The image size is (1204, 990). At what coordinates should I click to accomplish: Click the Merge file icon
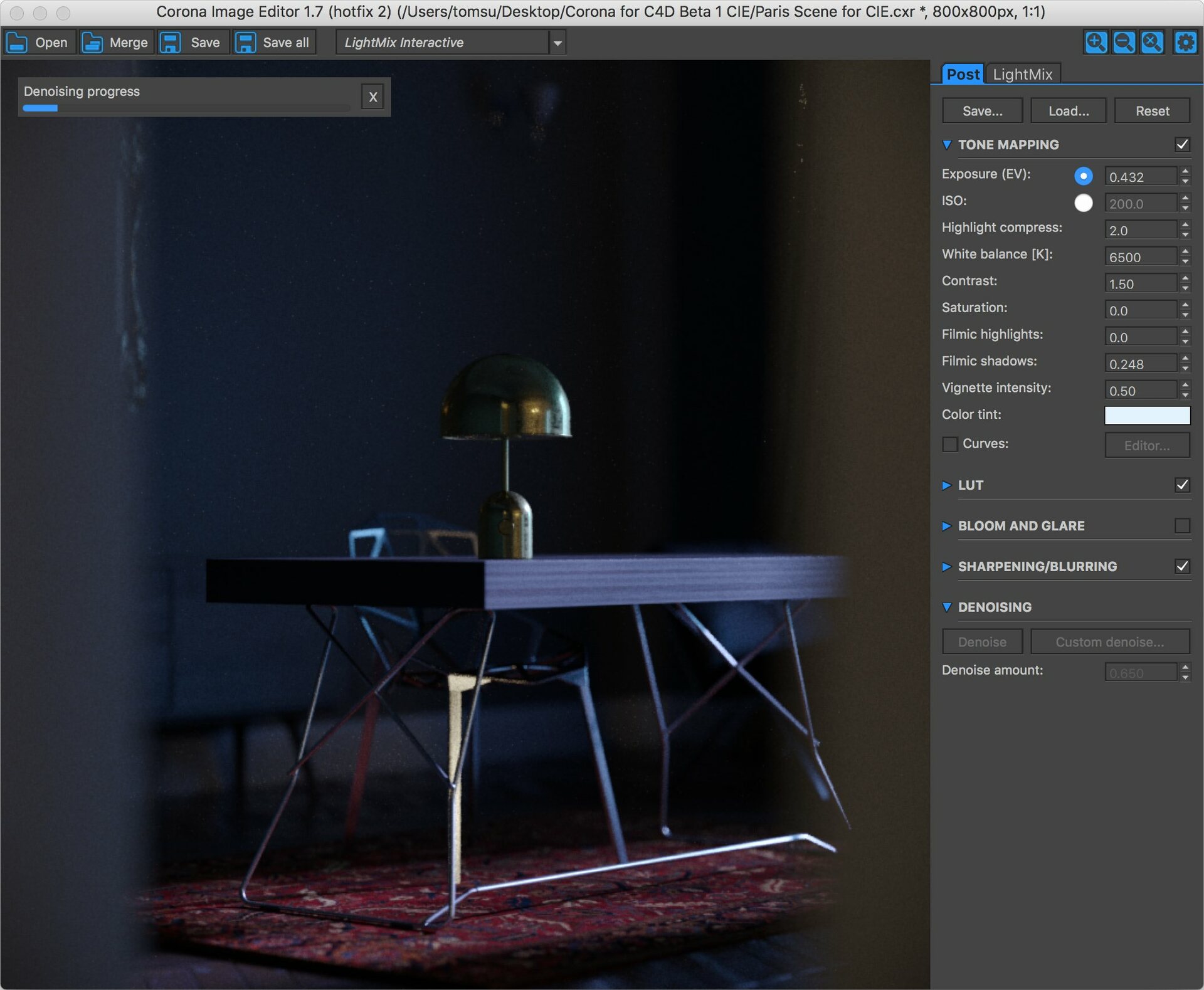point(92,43)
